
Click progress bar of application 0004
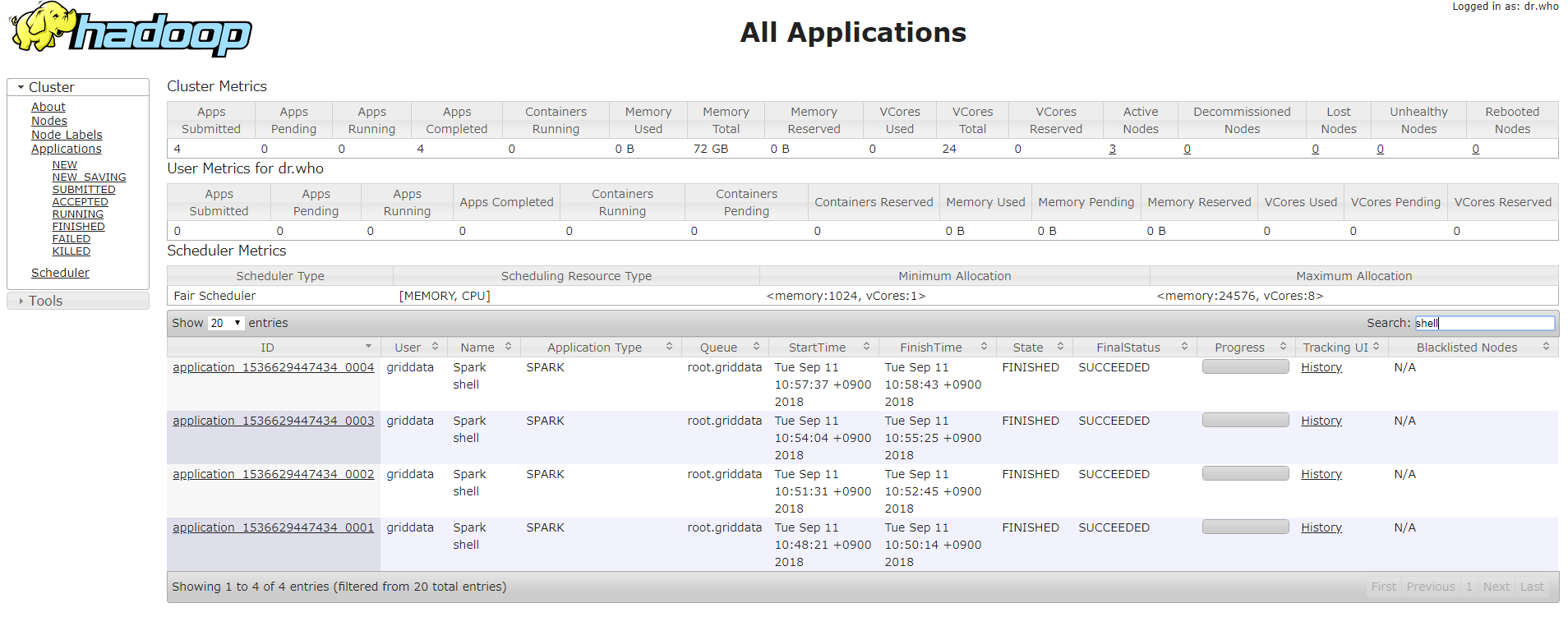pos(1245,367)
